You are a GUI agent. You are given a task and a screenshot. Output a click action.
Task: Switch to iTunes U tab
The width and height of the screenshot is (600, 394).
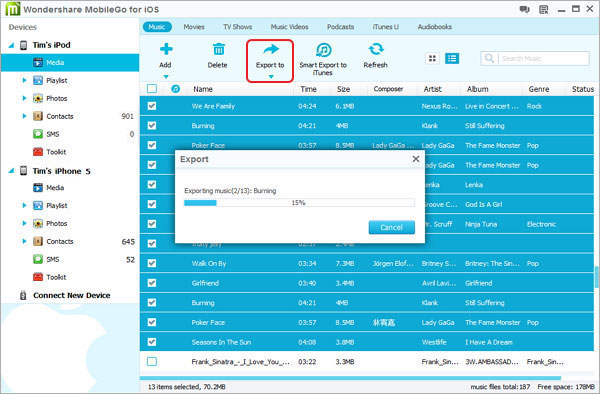click(386, 27)
